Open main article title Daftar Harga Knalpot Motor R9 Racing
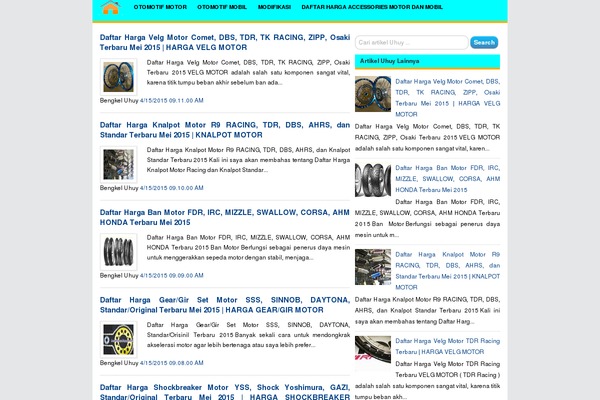 (x=225, y=130)
